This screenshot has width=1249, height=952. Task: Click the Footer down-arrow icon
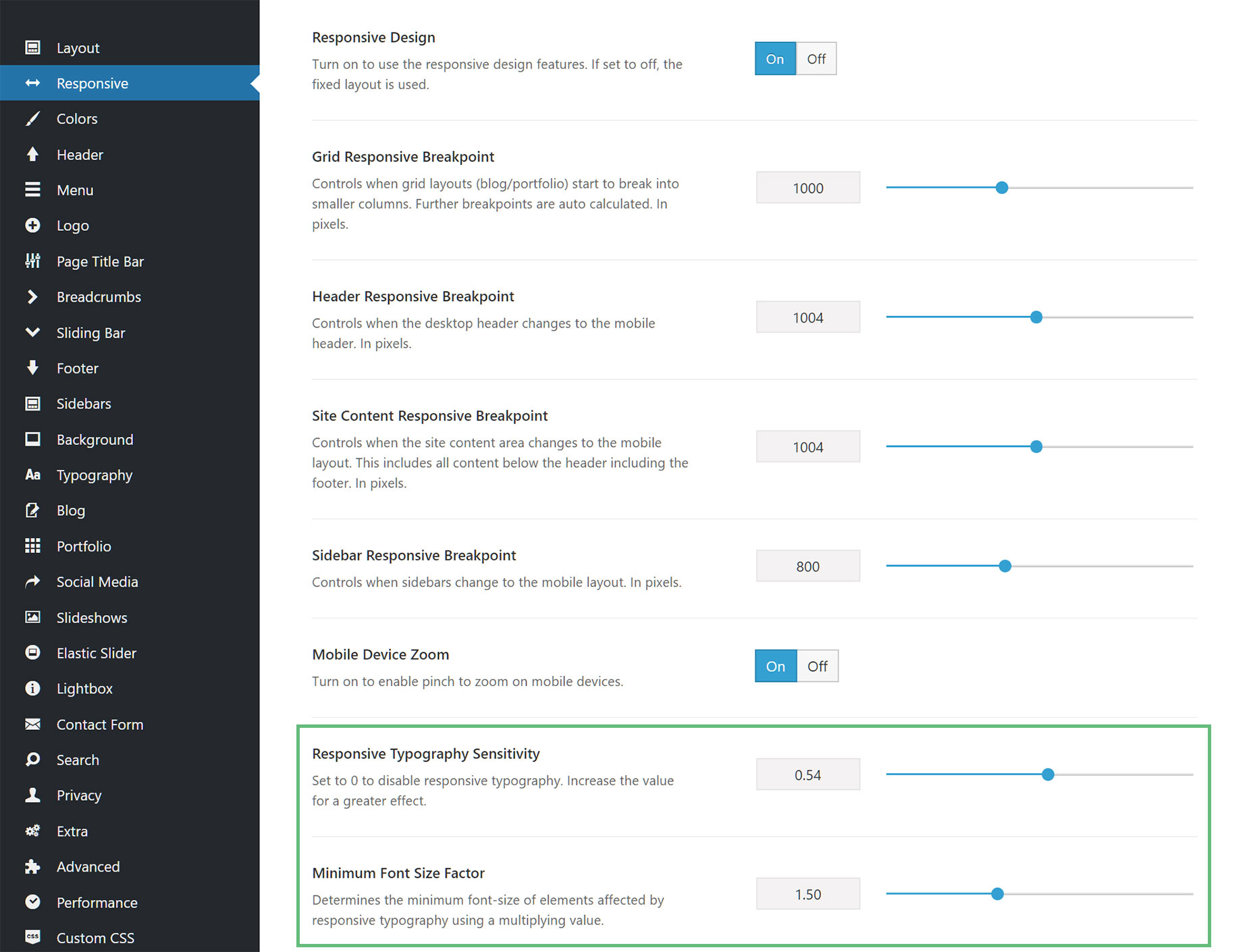click(x=32, y=368)
